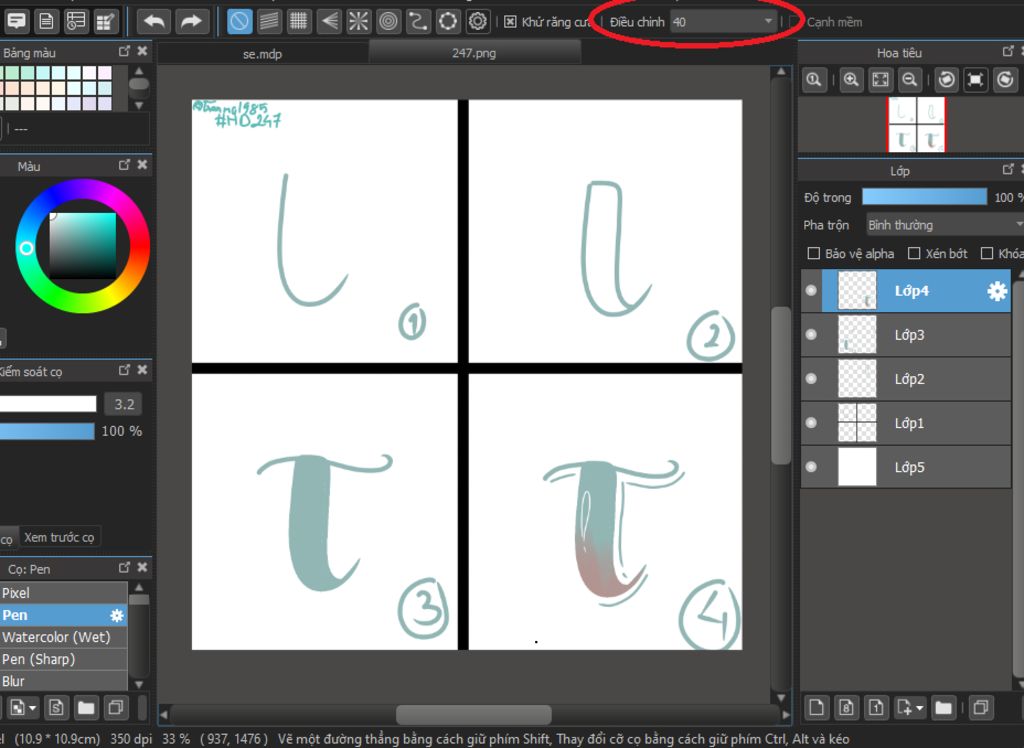Screen dimensions: 1024x748
Task: Turn snap off with the circle-slash icon
Action: pyautogui.click(x=240, y=22)
